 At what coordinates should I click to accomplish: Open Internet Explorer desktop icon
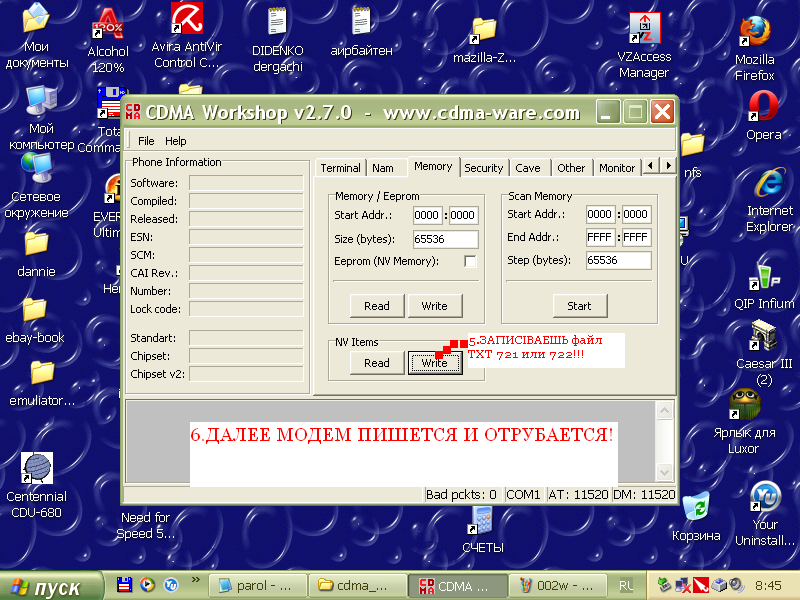click(x=769, y=199)
